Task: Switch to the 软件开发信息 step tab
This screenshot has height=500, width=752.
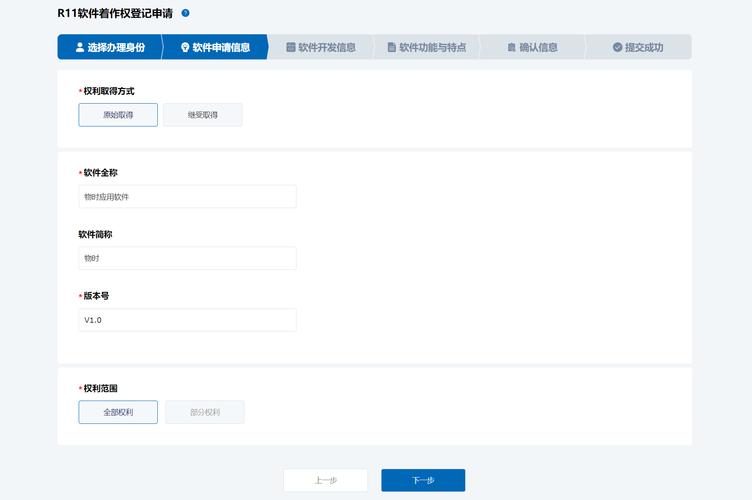Action: [321, 47]
